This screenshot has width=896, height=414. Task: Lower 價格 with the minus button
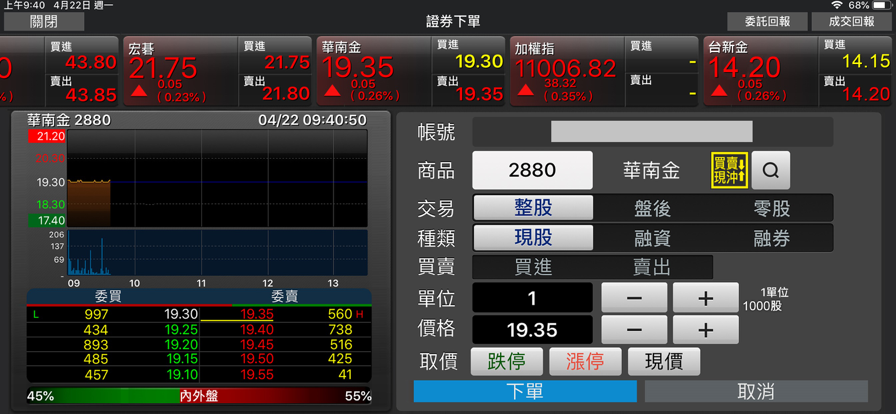tap(633, 330)
